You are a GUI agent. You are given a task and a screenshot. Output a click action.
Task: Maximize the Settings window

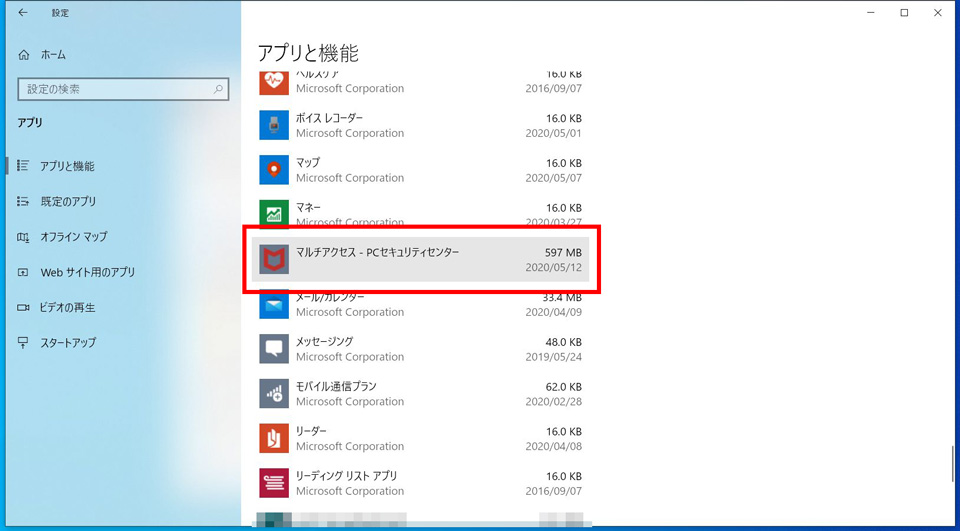[904, 13]
